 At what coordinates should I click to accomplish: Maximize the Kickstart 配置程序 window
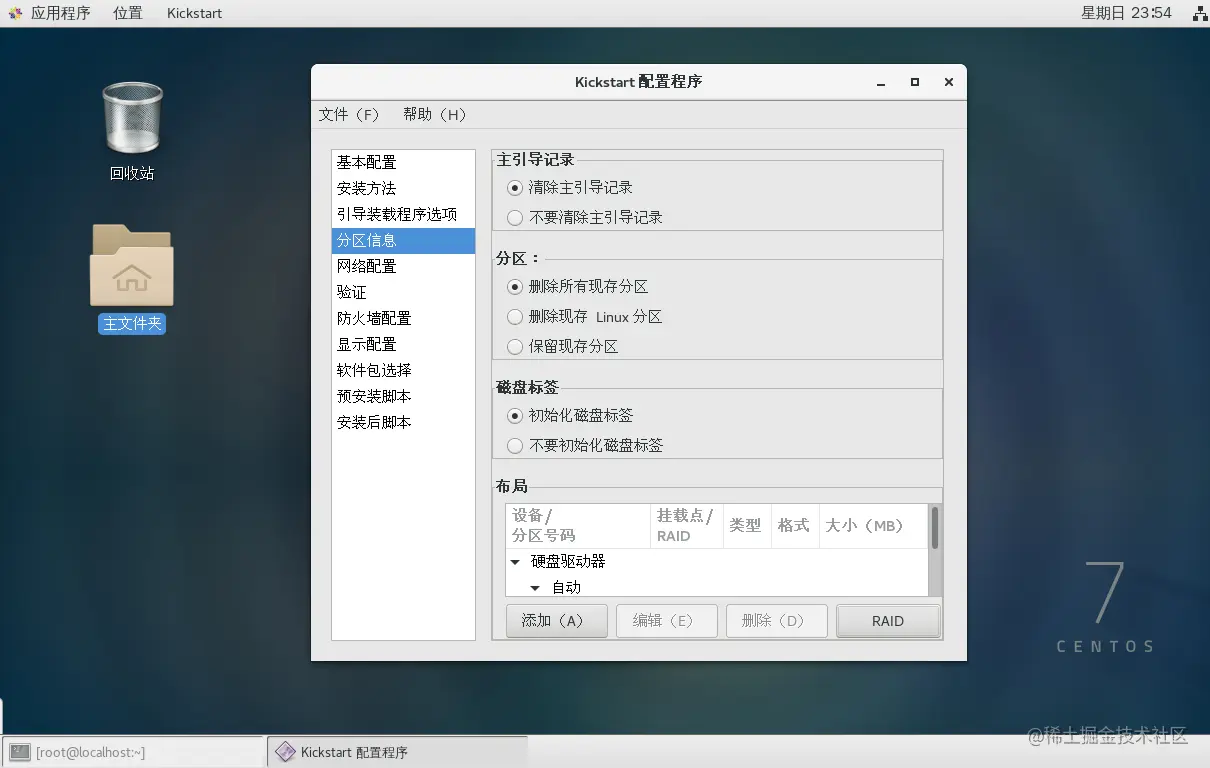(x=914, y=82)
